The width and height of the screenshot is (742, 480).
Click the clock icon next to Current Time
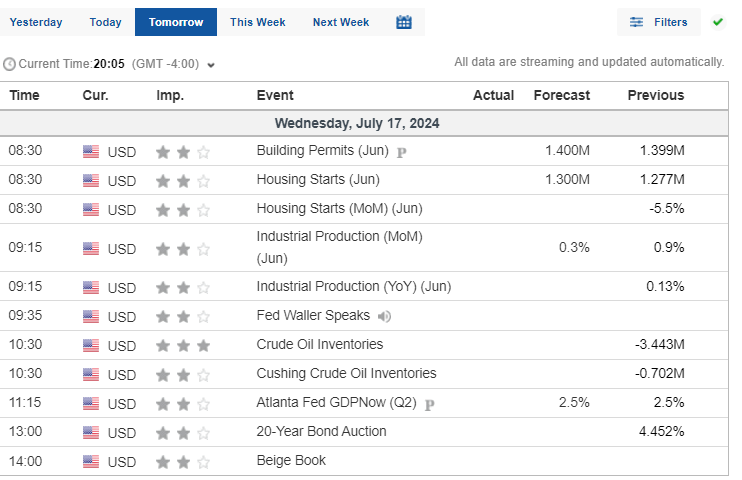tap(9, 64)
